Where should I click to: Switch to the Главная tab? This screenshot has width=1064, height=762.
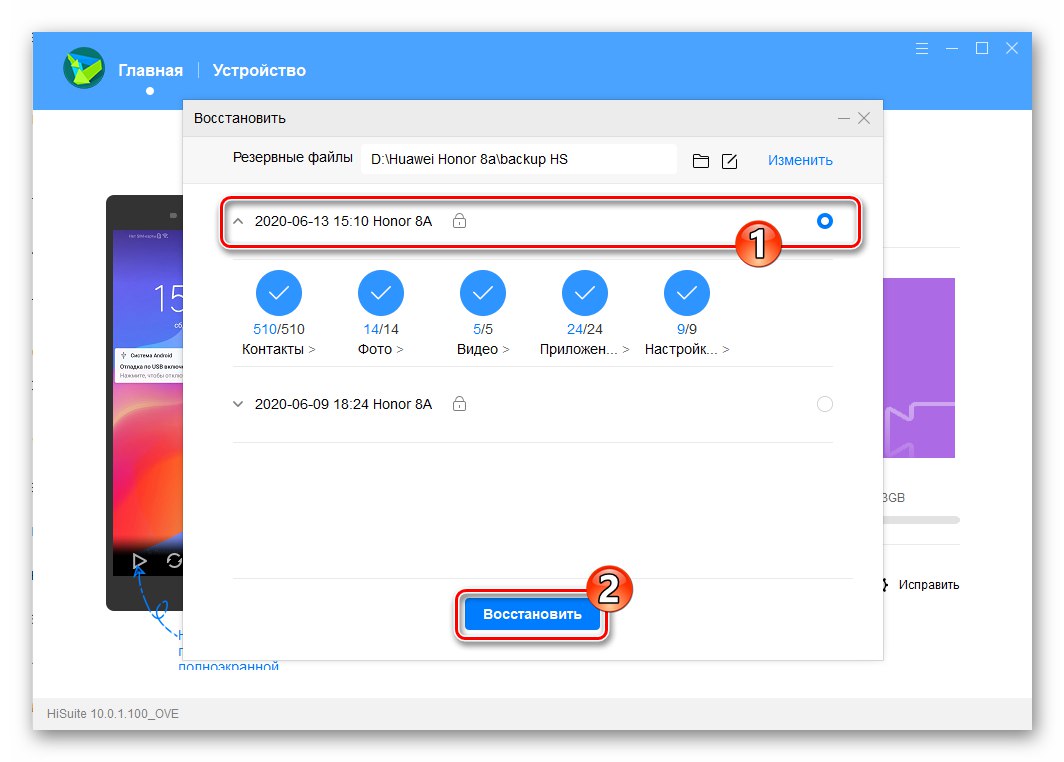151,70
